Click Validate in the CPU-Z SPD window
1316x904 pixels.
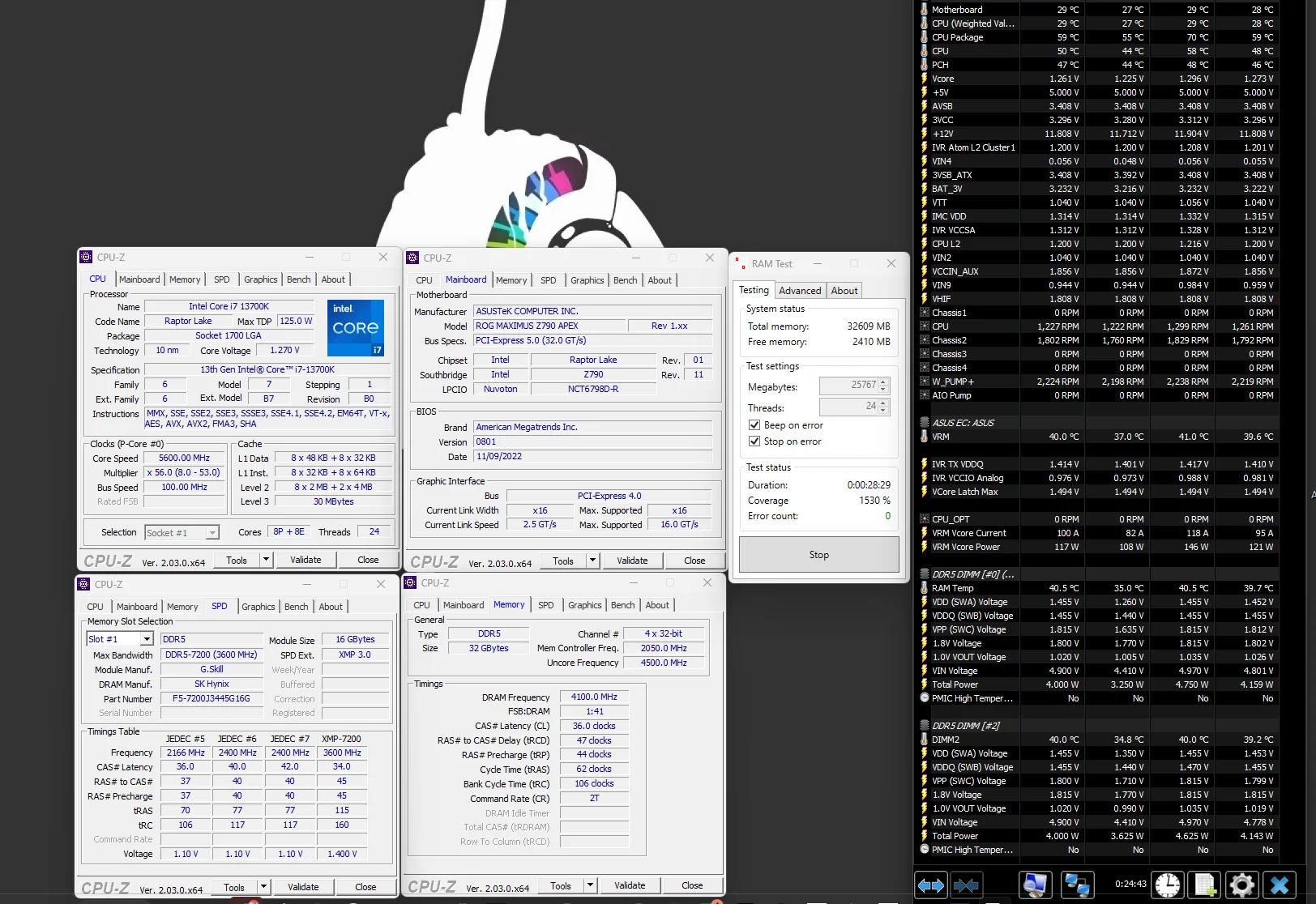coord(303,887)
